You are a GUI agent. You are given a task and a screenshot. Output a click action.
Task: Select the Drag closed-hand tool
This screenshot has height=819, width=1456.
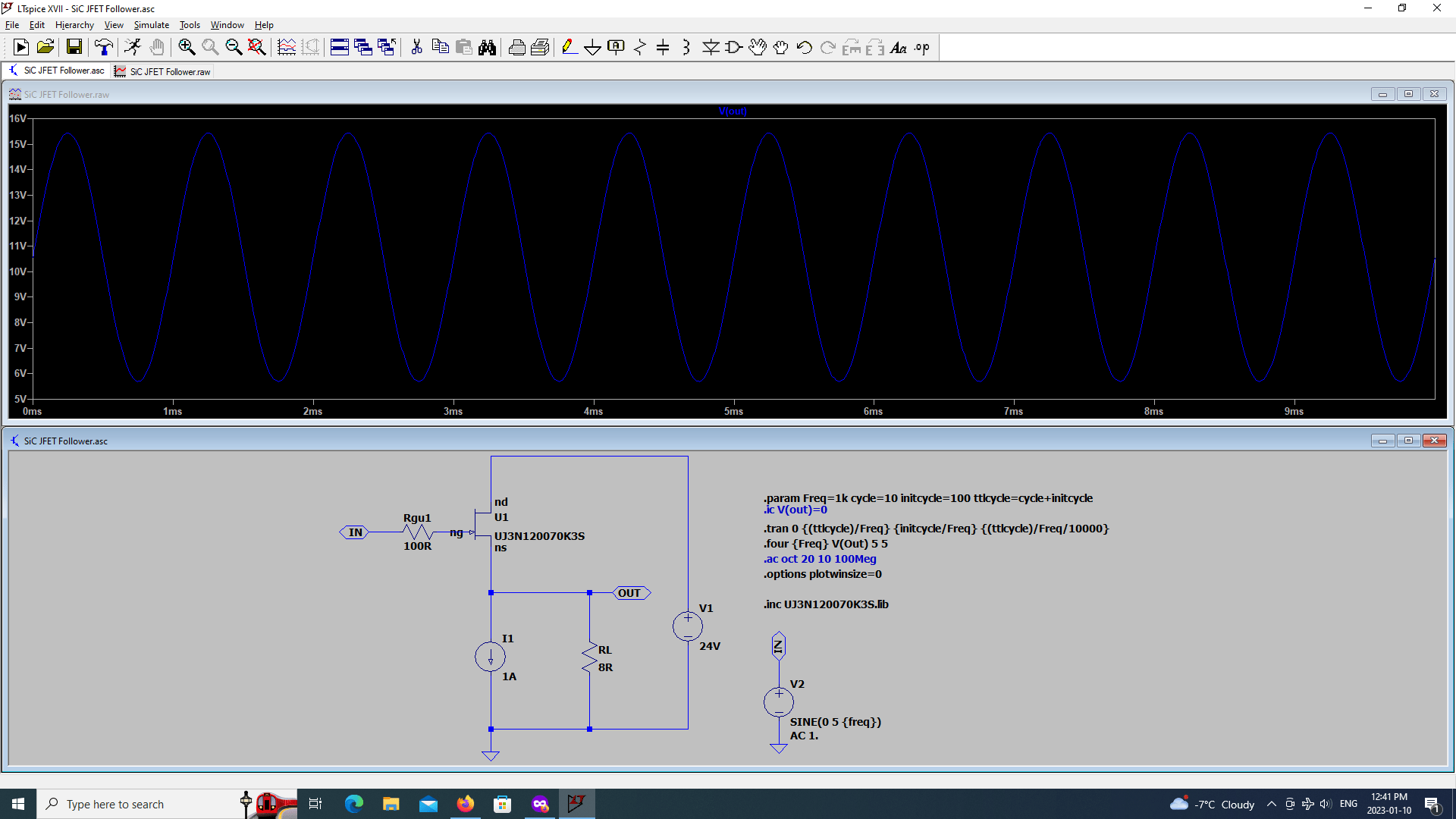tap(781, 48)
